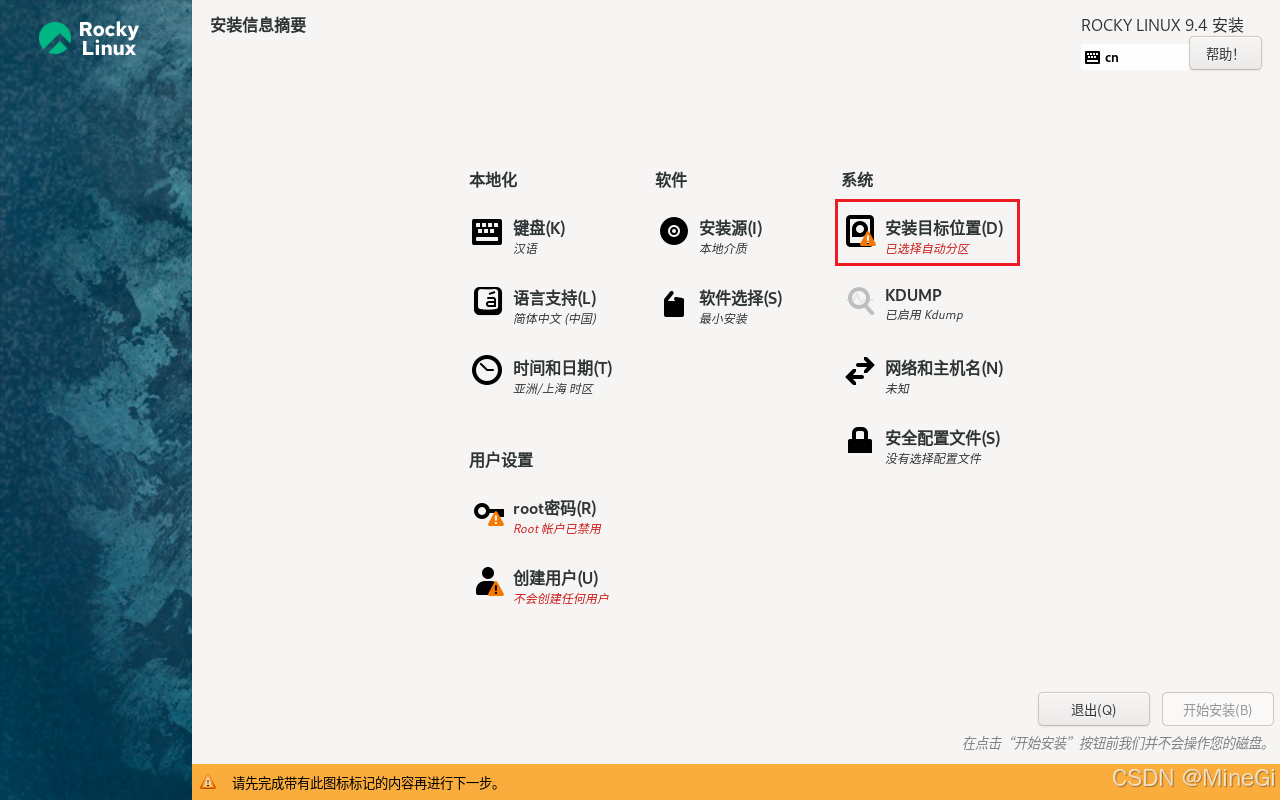The height and width of the screenshot is (800, 1280).
Task: Click the 安装信息摘要 title
Action: (x=258, y=25)
